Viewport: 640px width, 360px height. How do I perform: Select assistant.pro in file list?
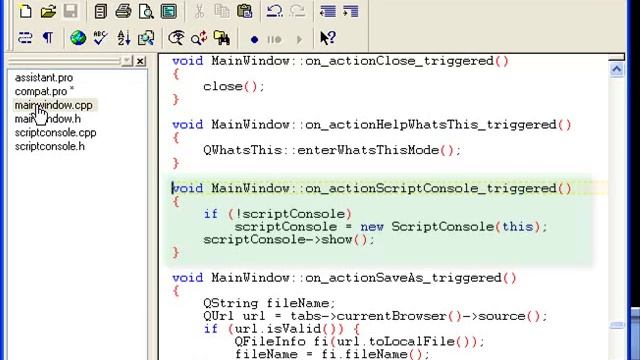tap(44, 78)
